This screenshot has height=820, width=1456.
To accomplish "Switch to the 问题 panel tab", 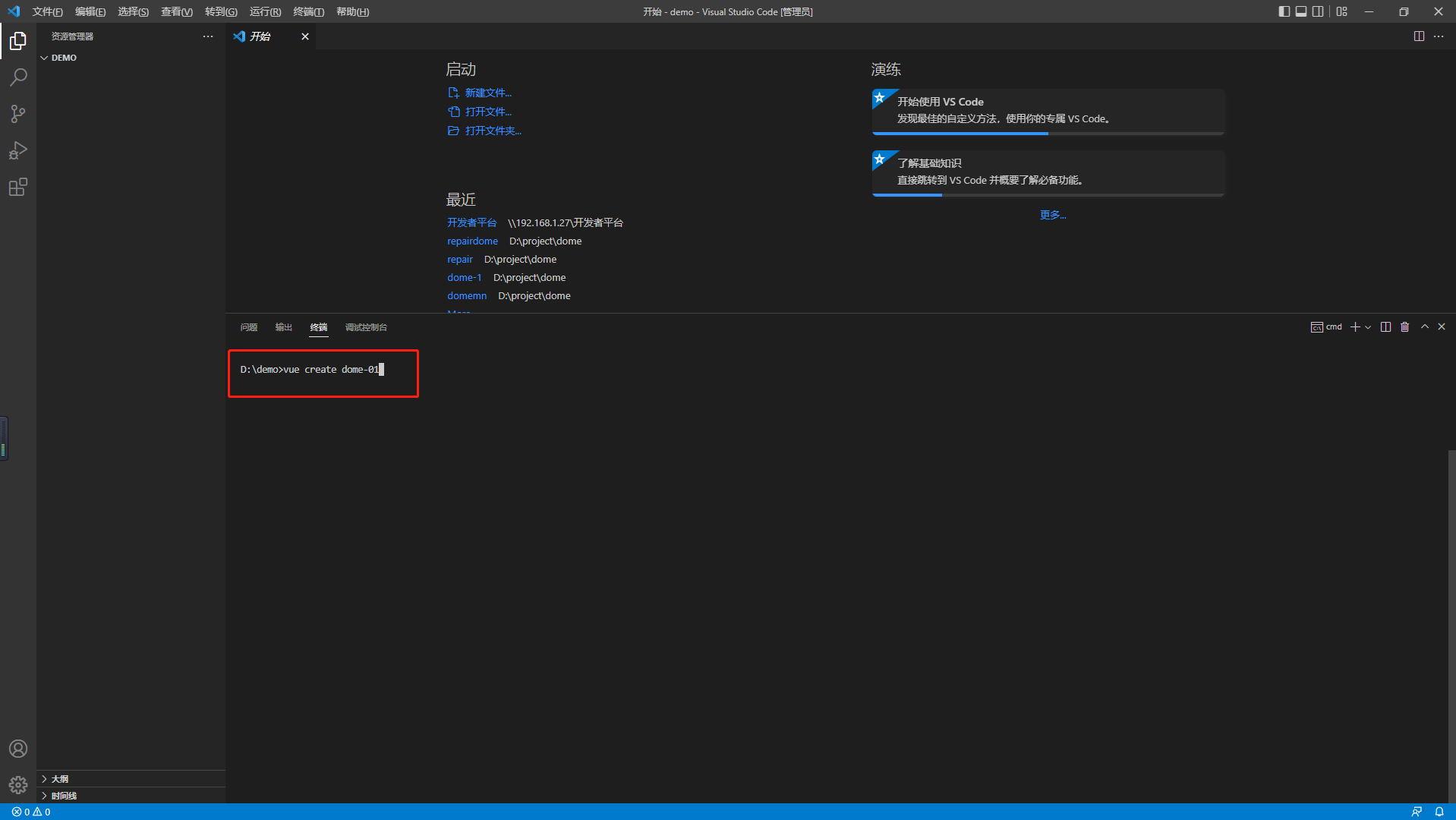I will (x=249, y=327).
